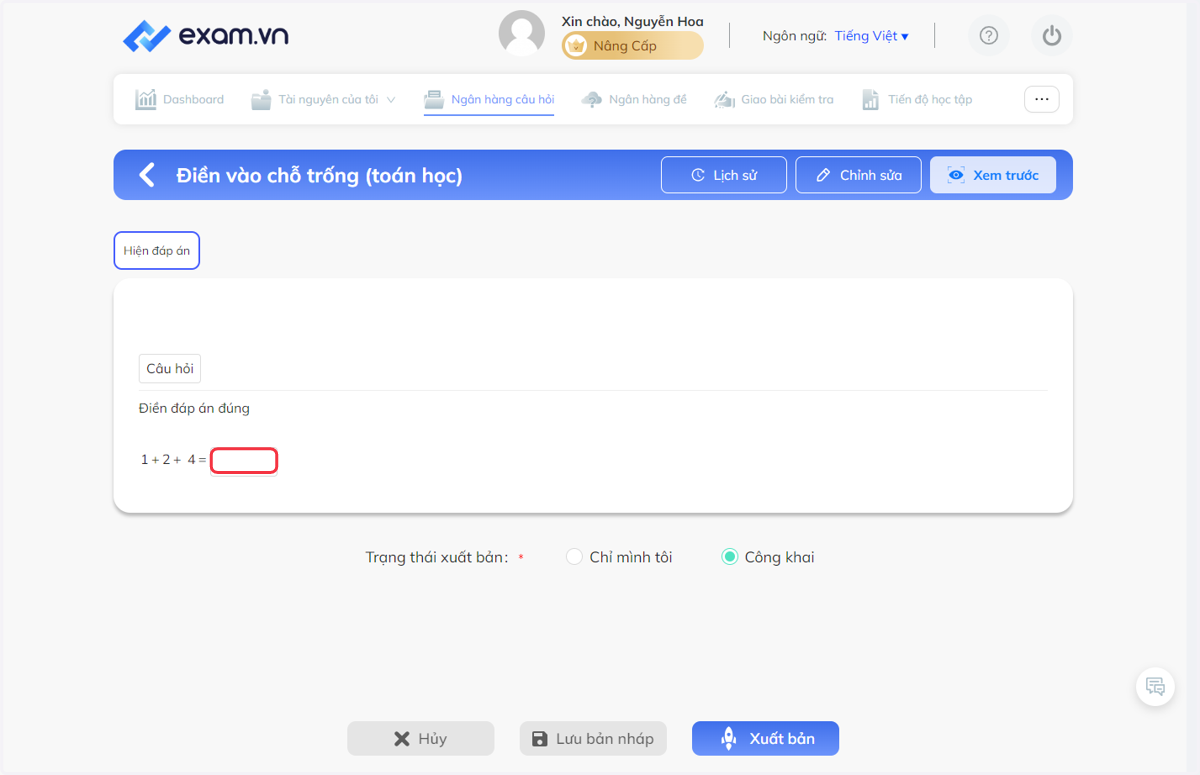Click the Nâng Cấp upgrade button
Image resolution: width=1200 pixels, height=775 pixels.
point(633,46)
